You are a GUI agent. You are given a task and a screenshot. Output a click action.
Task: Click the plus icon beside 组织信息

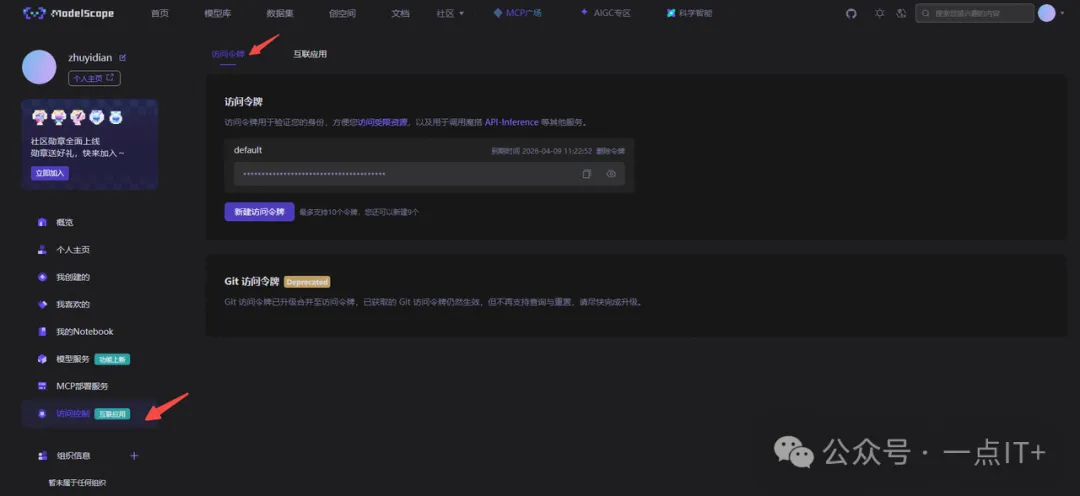134,455
